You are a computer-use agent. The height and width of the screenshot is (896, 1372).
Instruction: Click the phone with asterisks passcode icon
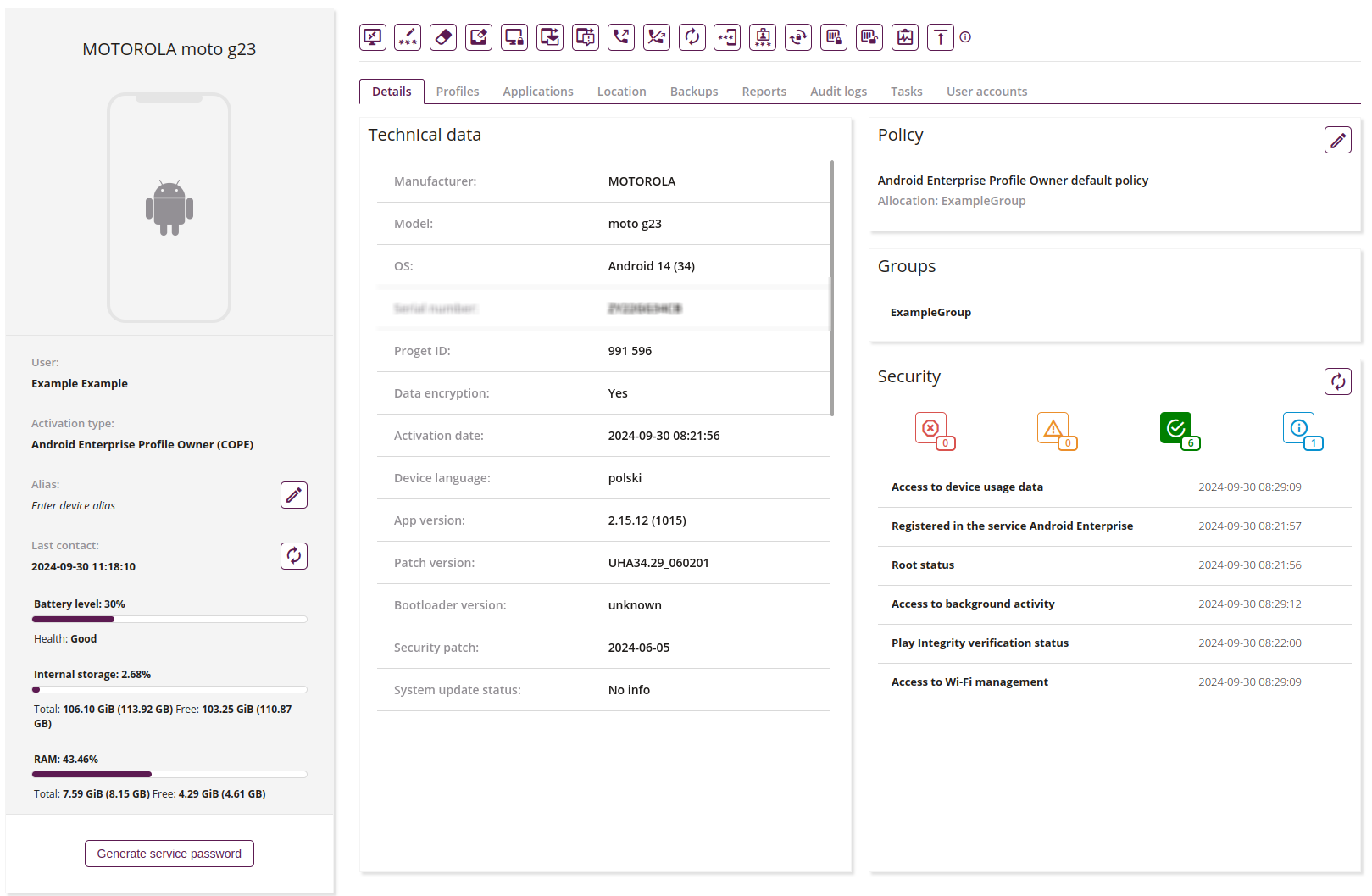[x=727, y=37]
